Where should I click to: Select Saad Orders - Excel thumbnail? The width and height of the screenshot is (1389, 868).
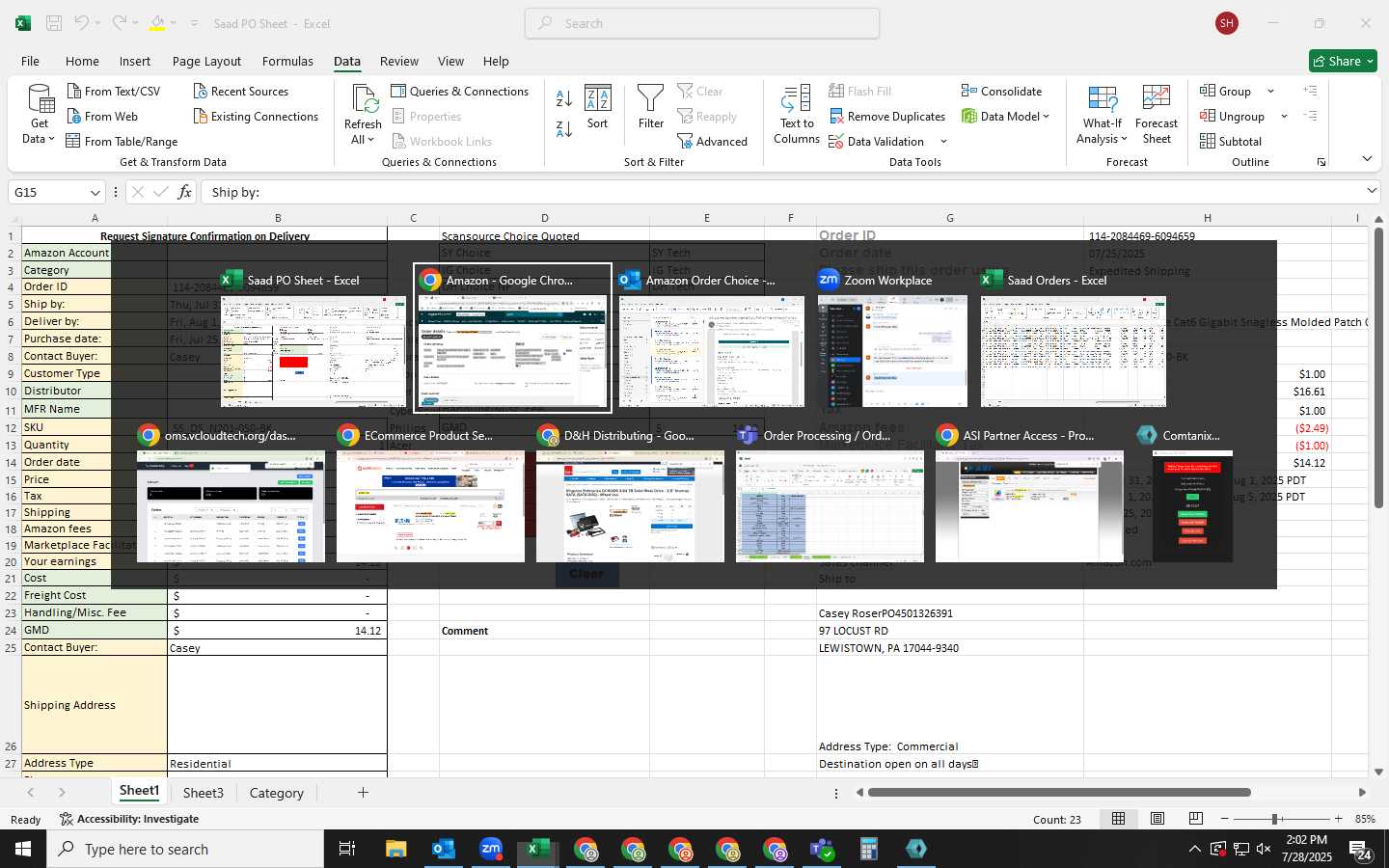1073,338
